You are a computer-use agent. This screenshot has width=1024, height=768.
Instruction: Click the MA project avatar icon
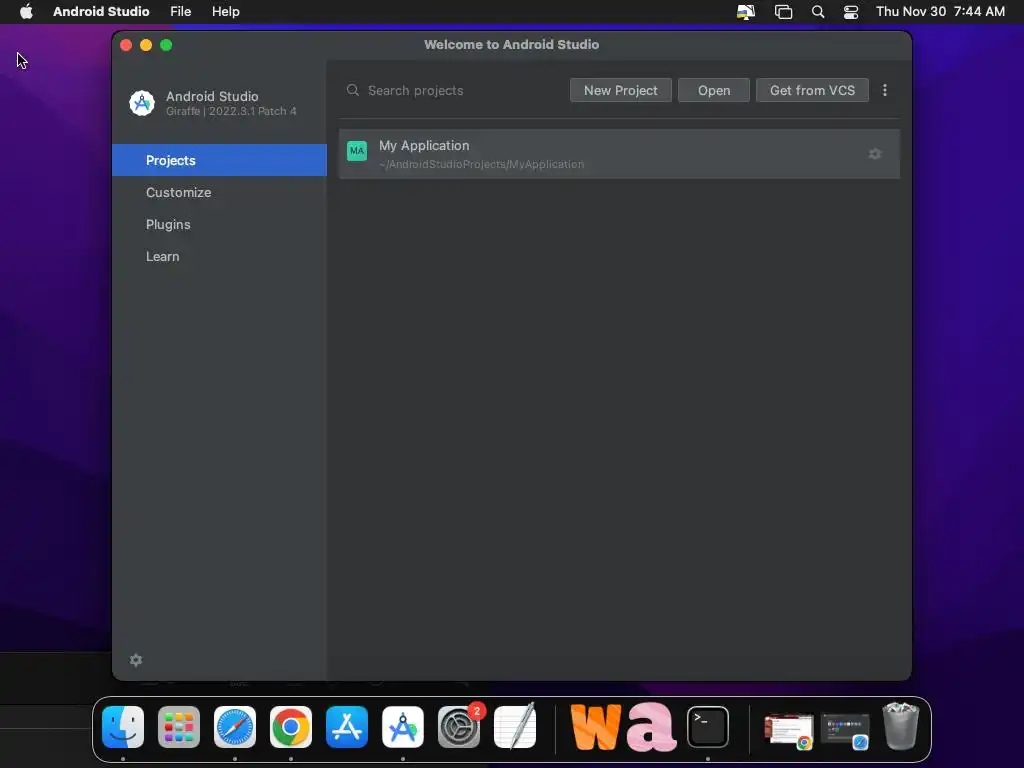[x=357, y=151]
